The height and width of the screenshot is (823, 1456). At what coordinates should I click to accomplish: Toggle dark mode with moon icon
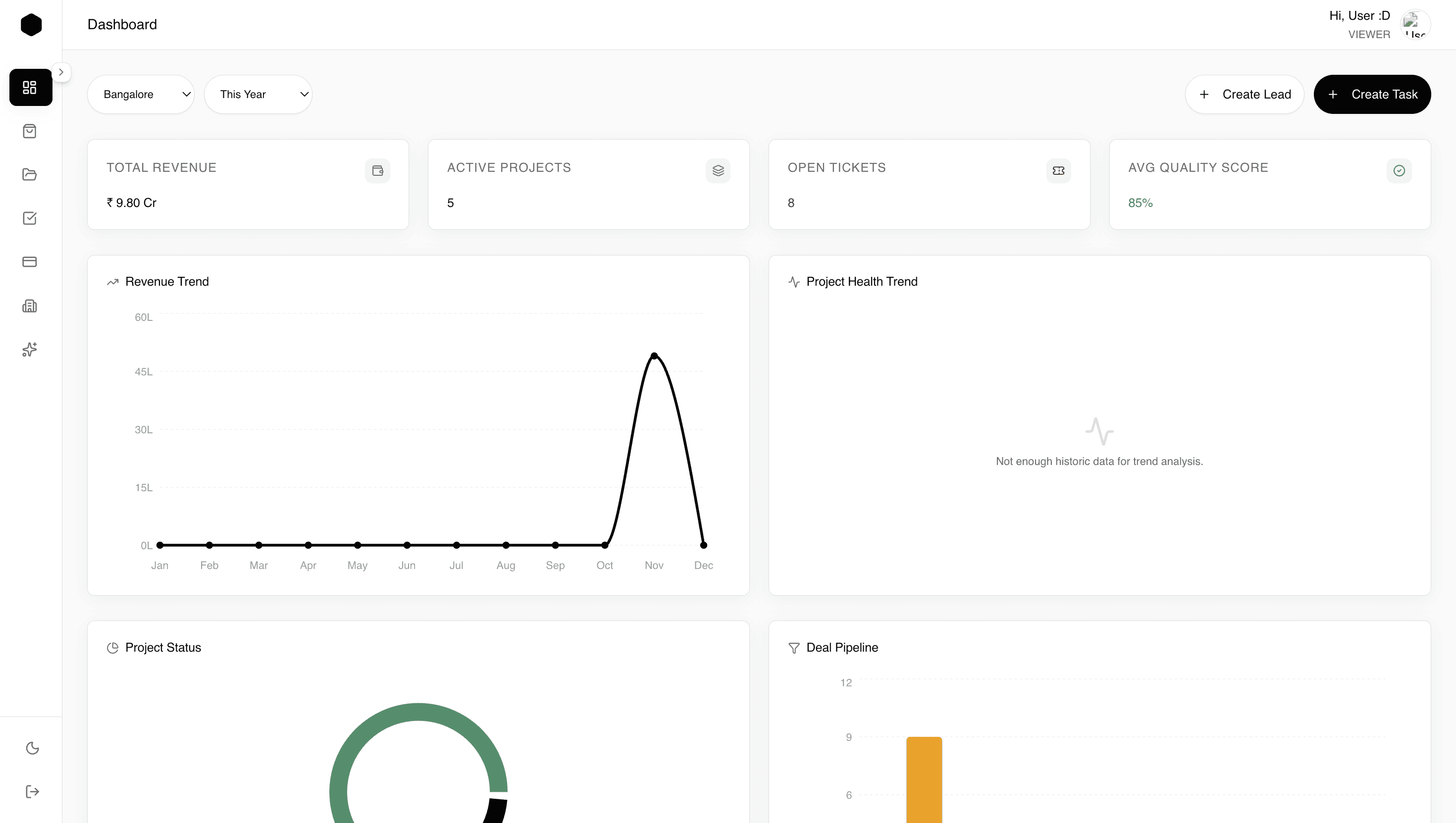tap(32, 748)
